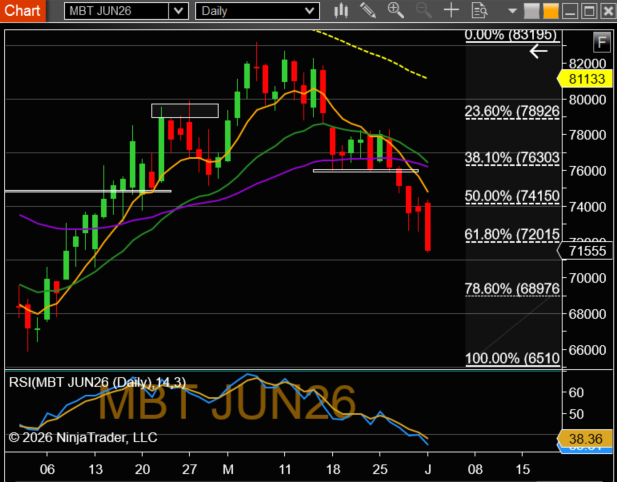Open the drawing tools pencil icon
The width and height of the screenshot is (617, 482).
coord(368,11)
